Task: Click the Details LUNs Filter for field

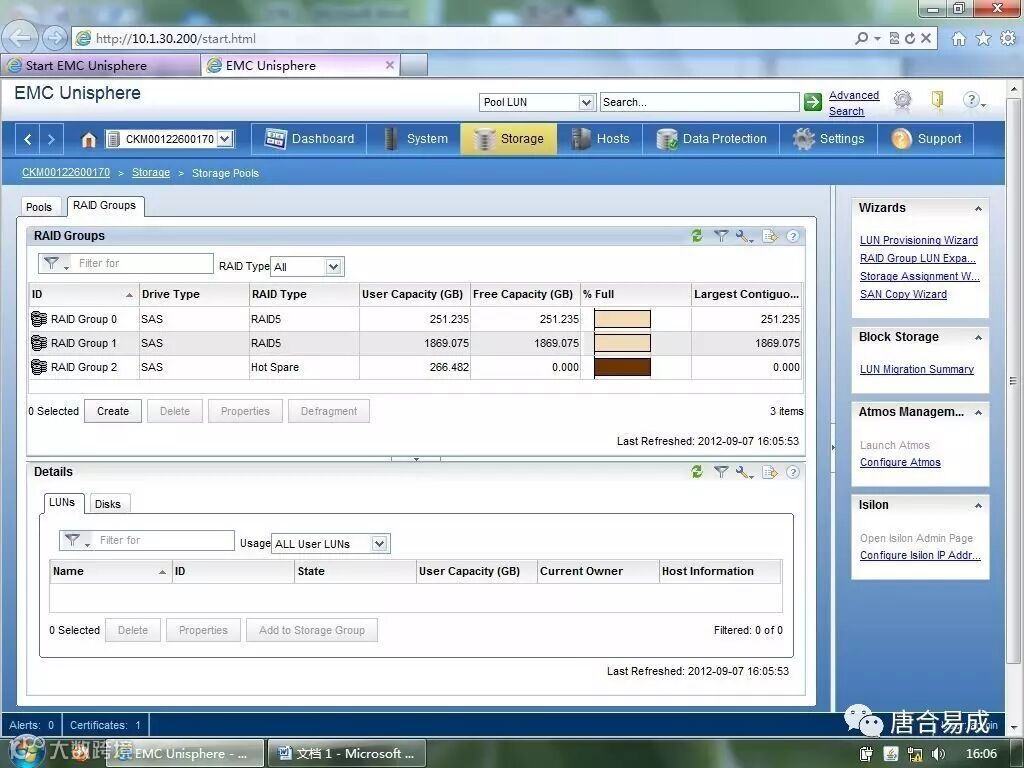Action: click(165, 540)
